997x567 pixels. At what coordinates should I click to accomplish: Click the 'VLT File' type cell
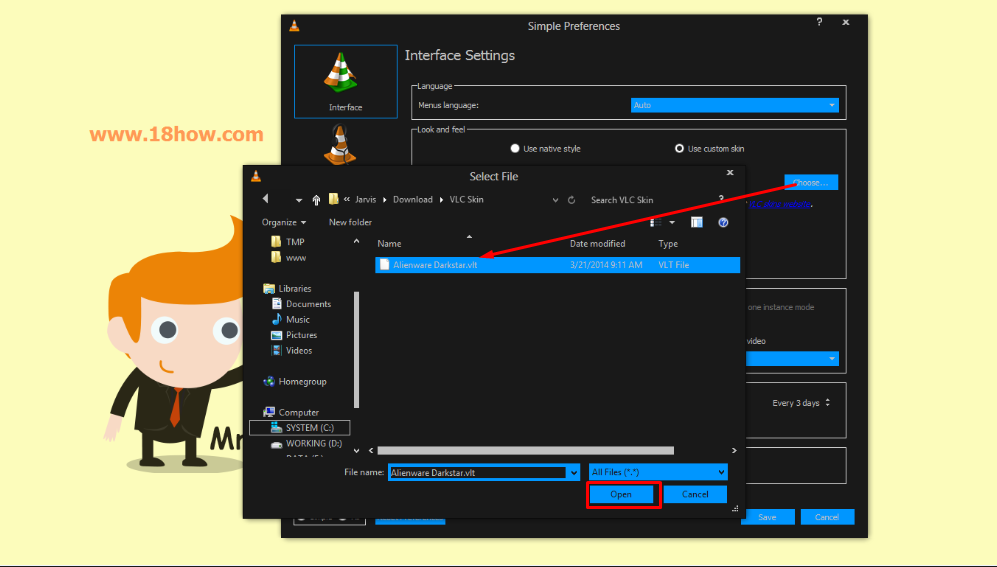click(673, 264)
